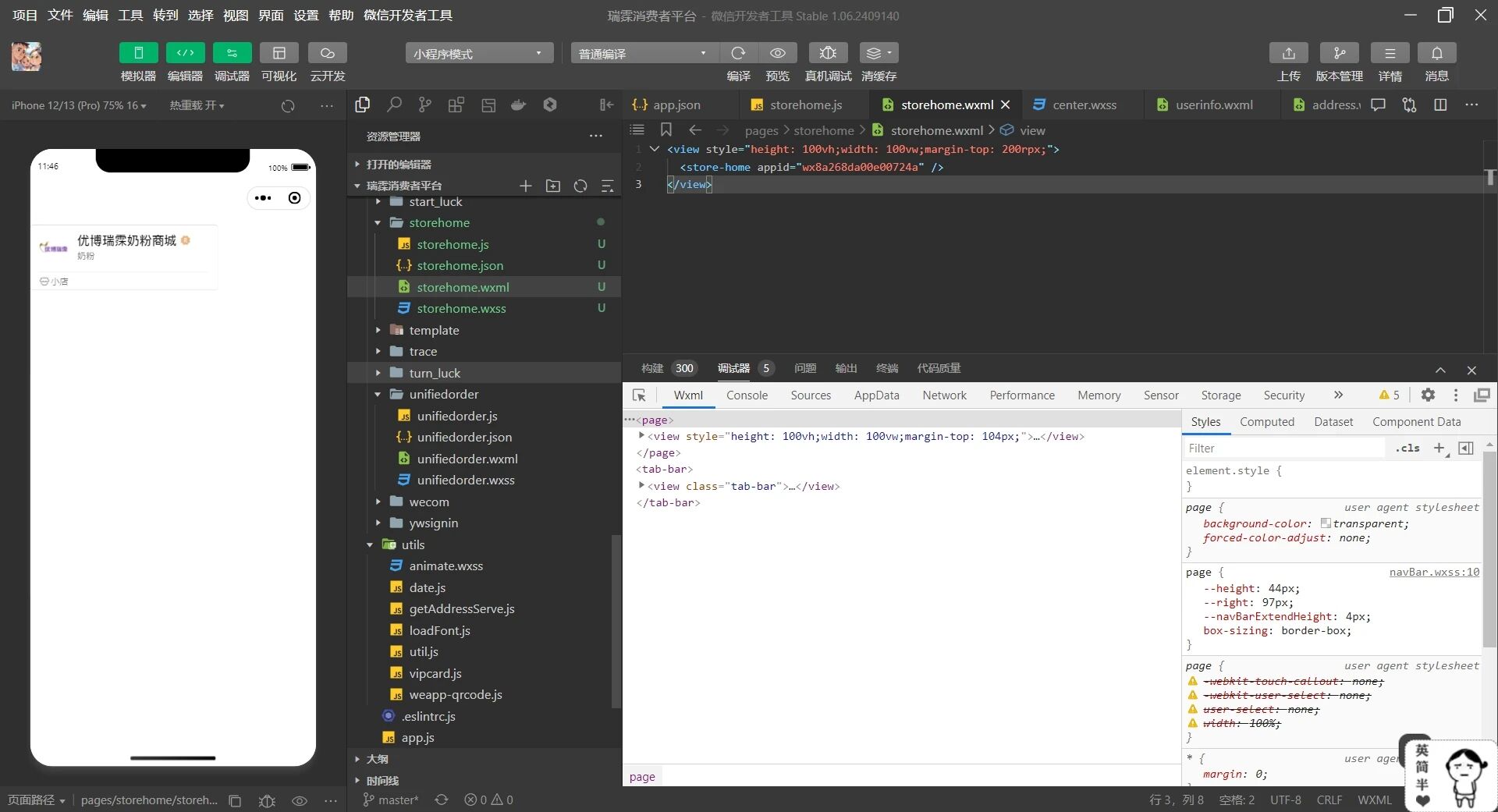Click the .cls button in Styles

(1407, 448)
